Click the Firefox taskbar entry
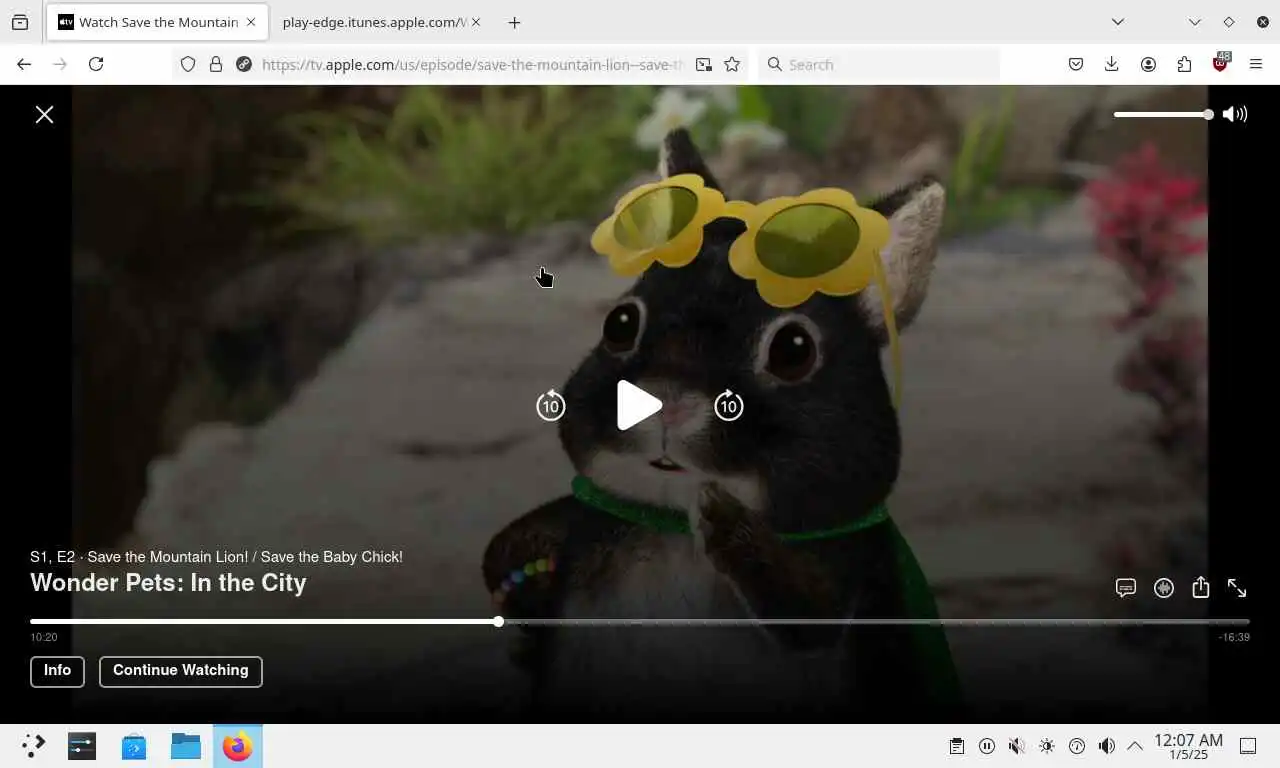 (x=238, y=746)
